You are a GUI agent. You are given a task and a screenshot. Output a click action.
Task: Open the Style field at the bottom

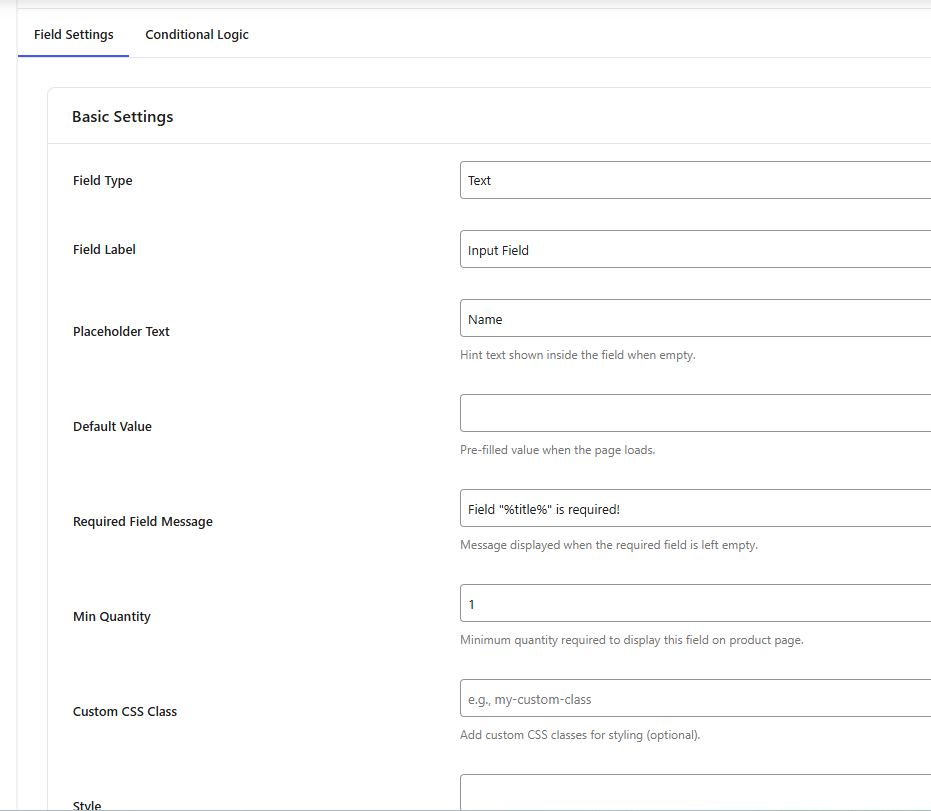click(x=695, y=792)
